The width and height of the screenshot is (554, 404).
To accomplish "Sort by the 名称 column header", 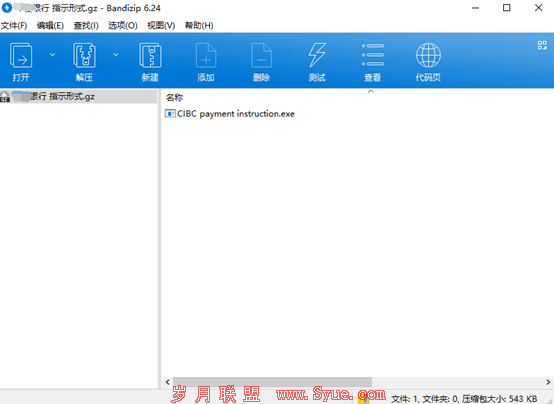I will click(175, 98).
